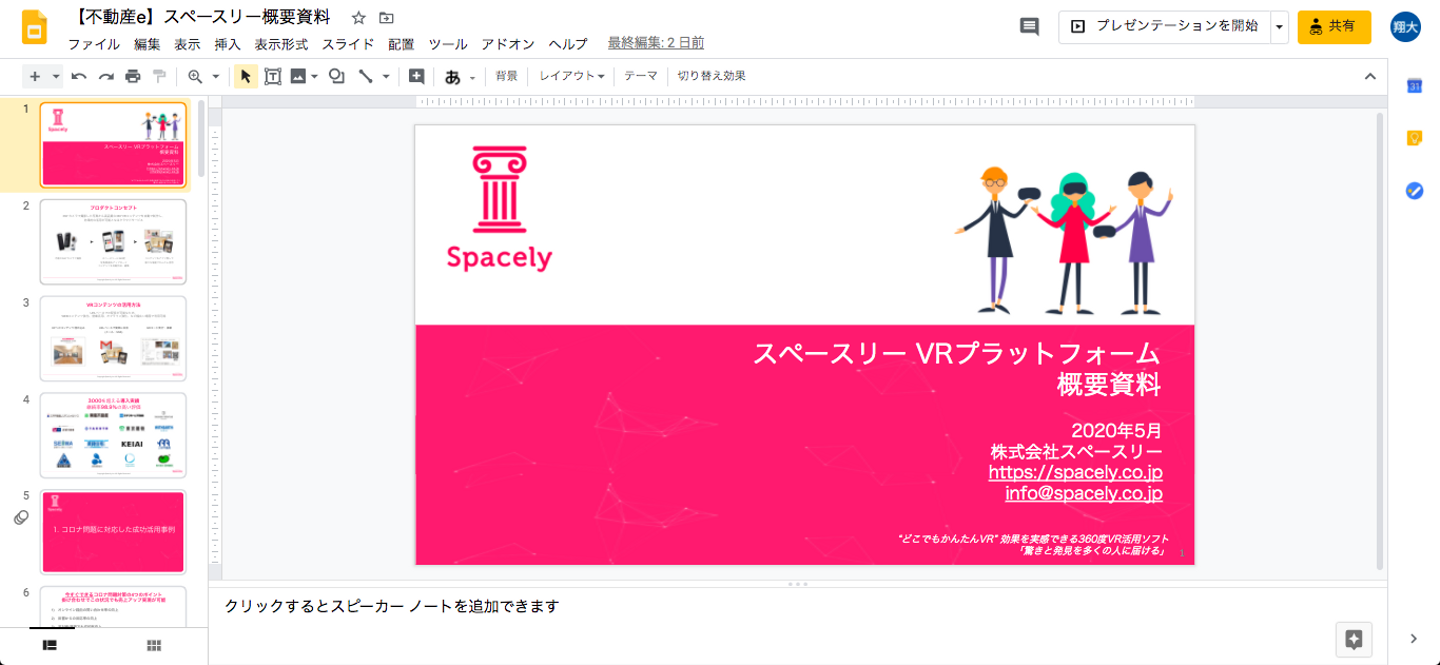Viewport: 1440px width, 665px height.
Task: Click the 背景 background button
Action: tap(507, 76)
